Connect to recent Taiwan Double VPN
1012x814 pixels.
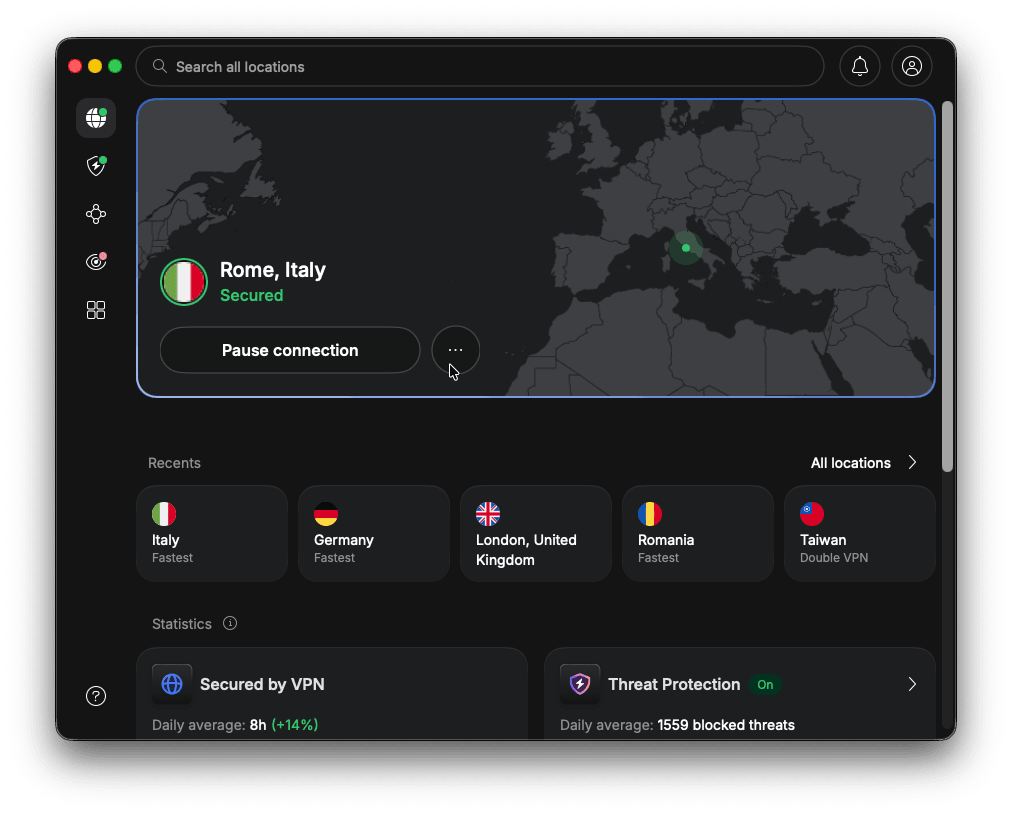[x=860, y=533]
